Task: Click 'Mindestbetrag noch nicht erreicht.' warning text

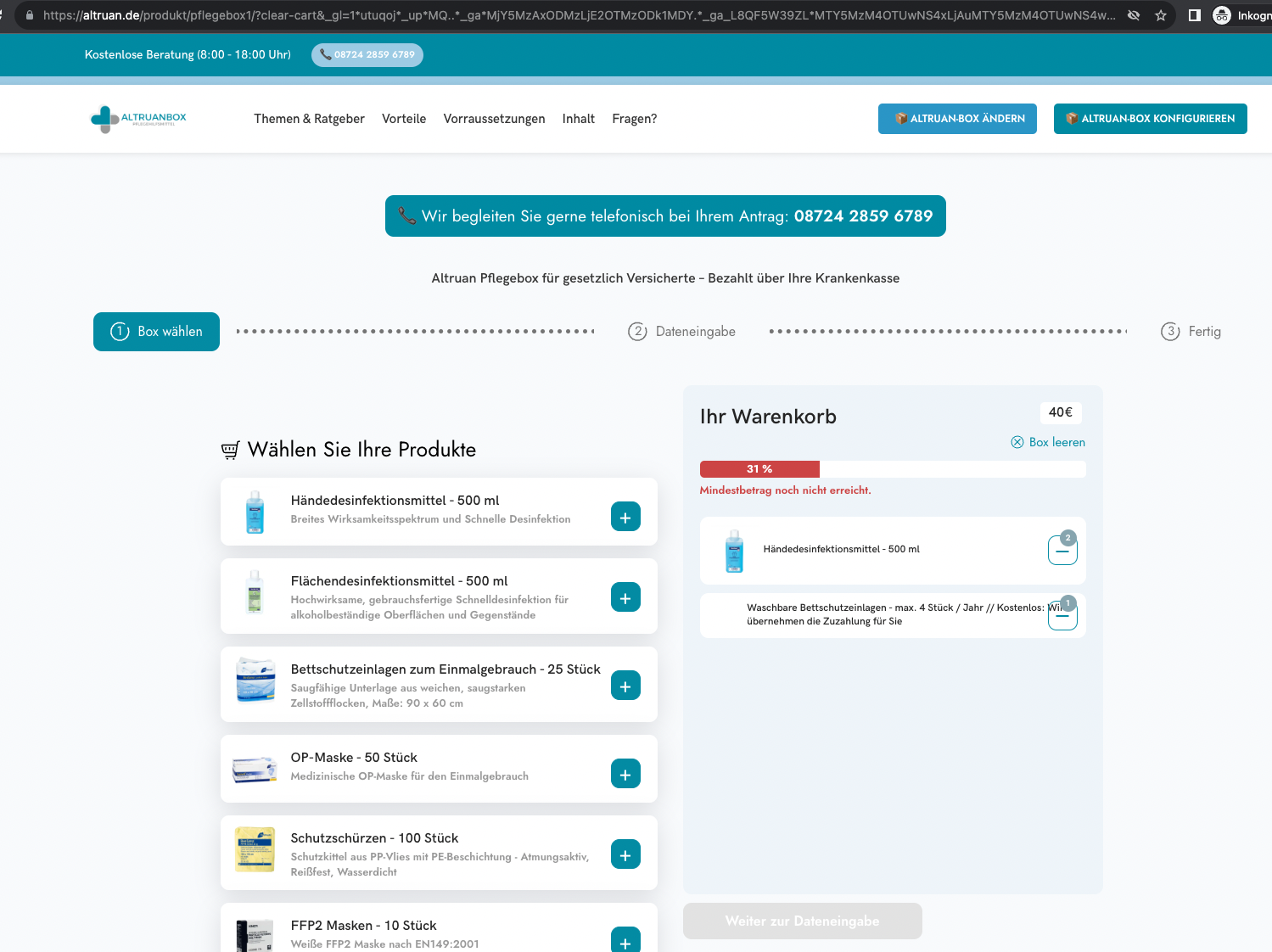Action: coord(785,490)
